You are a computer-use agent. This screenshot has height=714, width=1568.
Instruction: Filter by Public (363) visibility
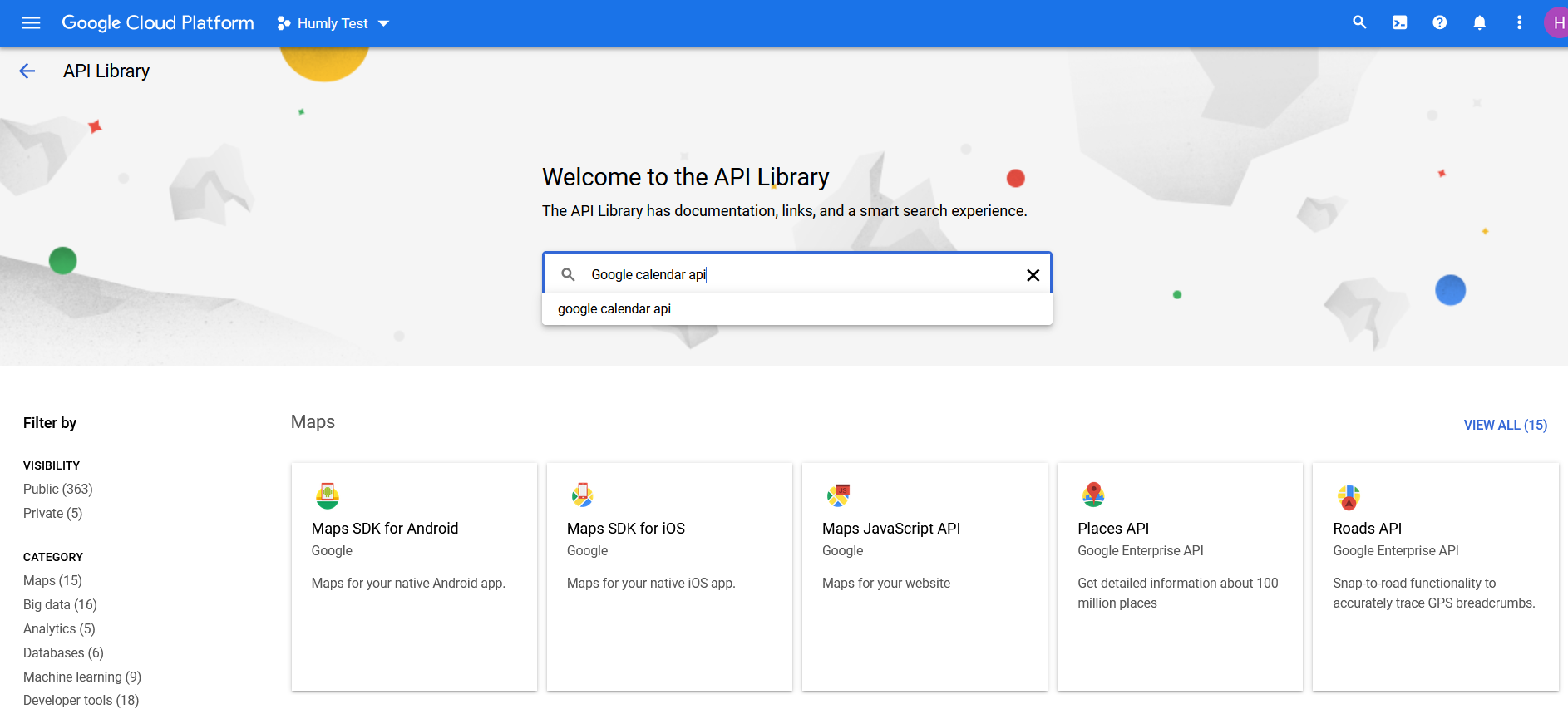tap(58, 489)
